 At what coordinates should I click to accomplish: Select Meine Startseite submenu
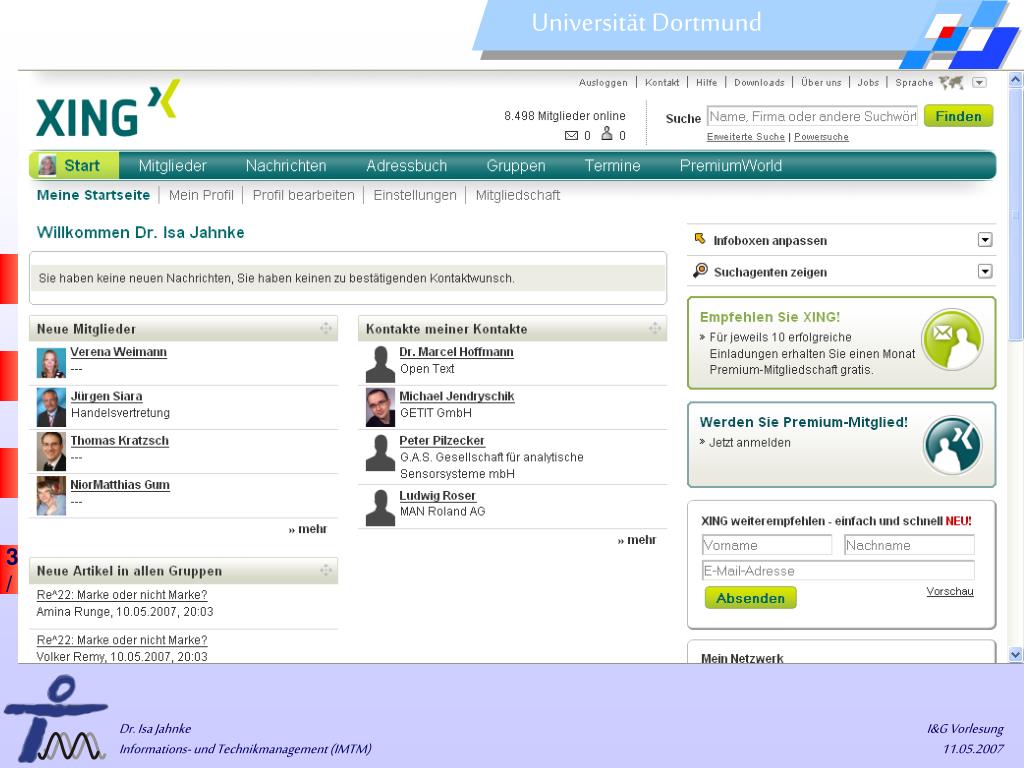click(x=93, y=195)
